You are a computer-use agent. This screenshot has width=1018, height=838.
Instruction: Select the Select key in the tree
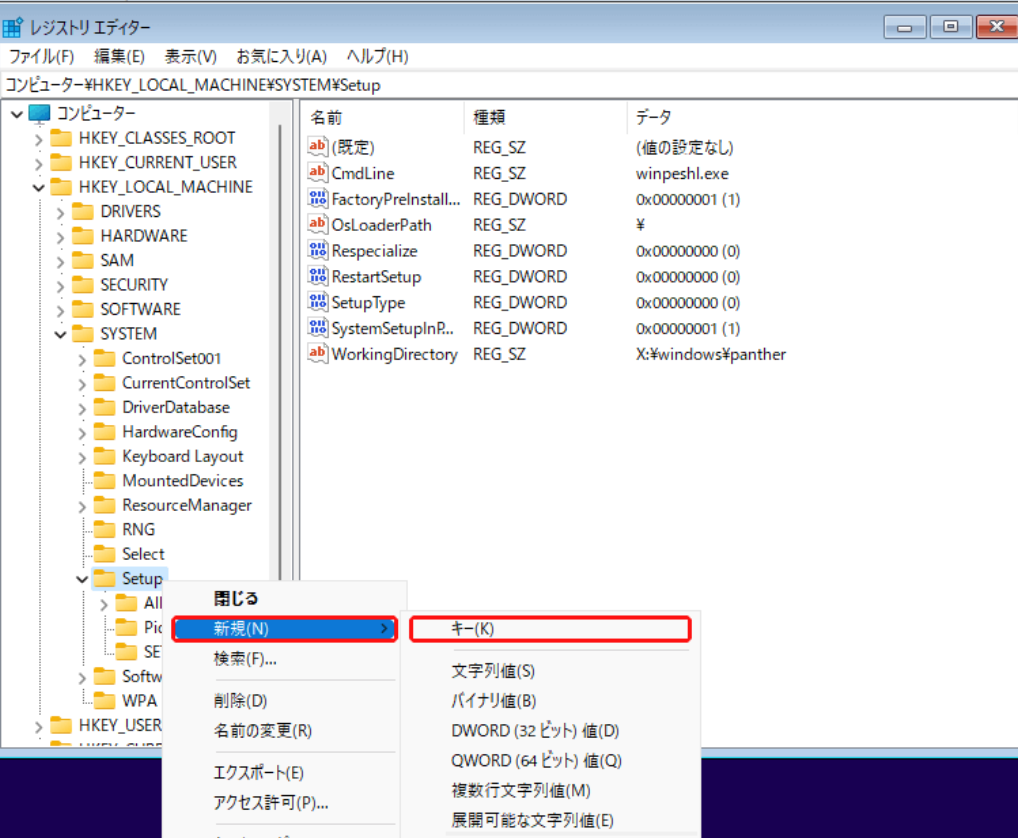[143, 554]
